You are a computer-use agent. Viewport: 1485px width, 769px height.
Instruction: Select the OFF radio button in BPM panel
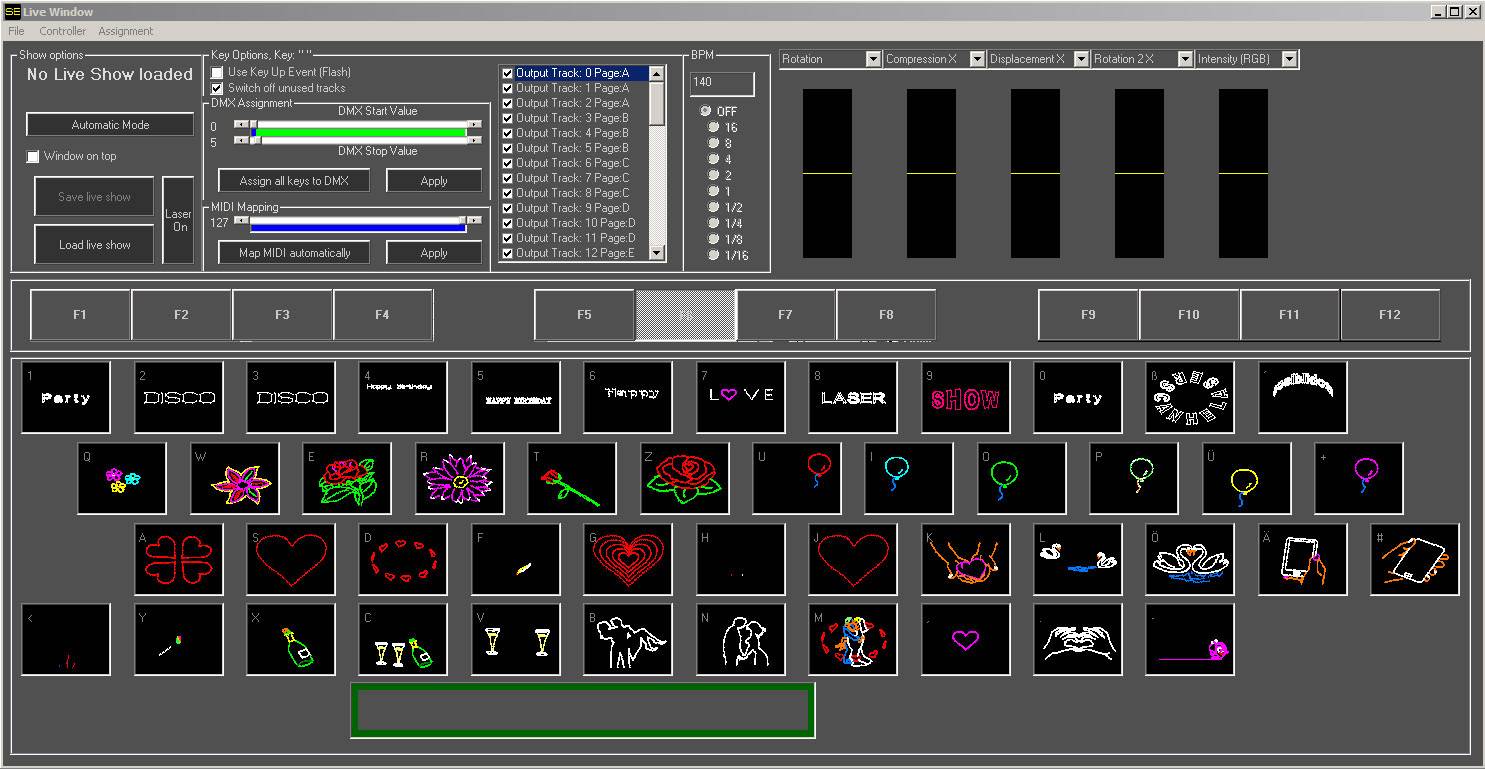point(706,111)
